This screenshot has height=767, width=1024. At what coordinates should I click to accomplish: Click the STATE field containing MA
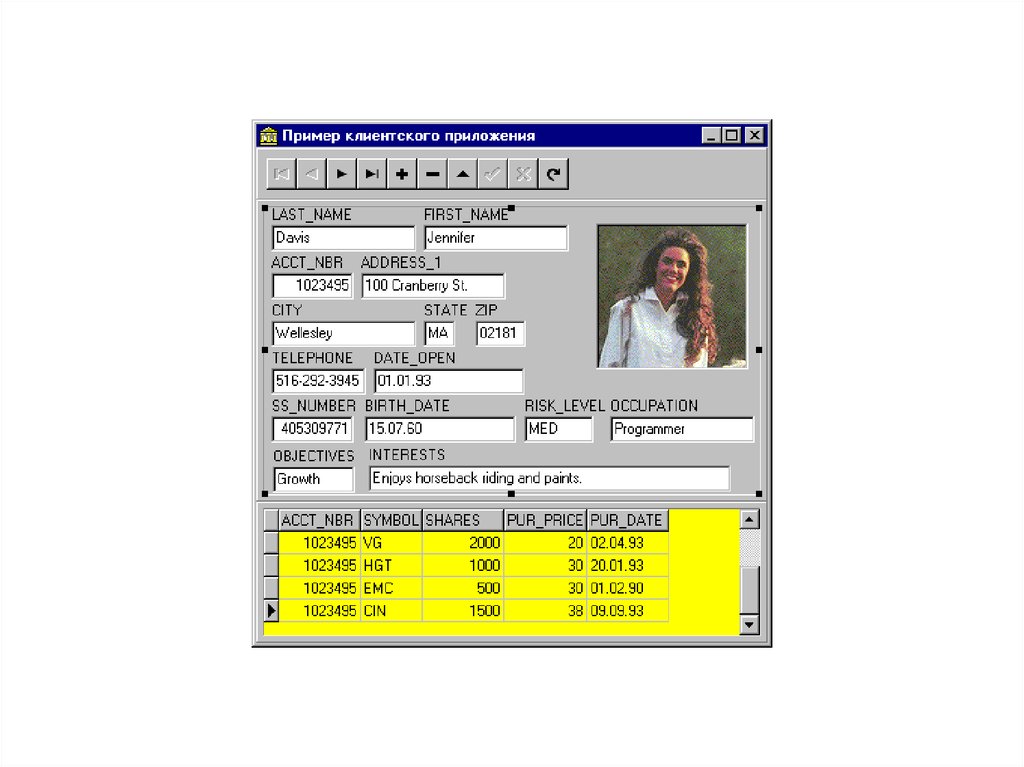439,333
